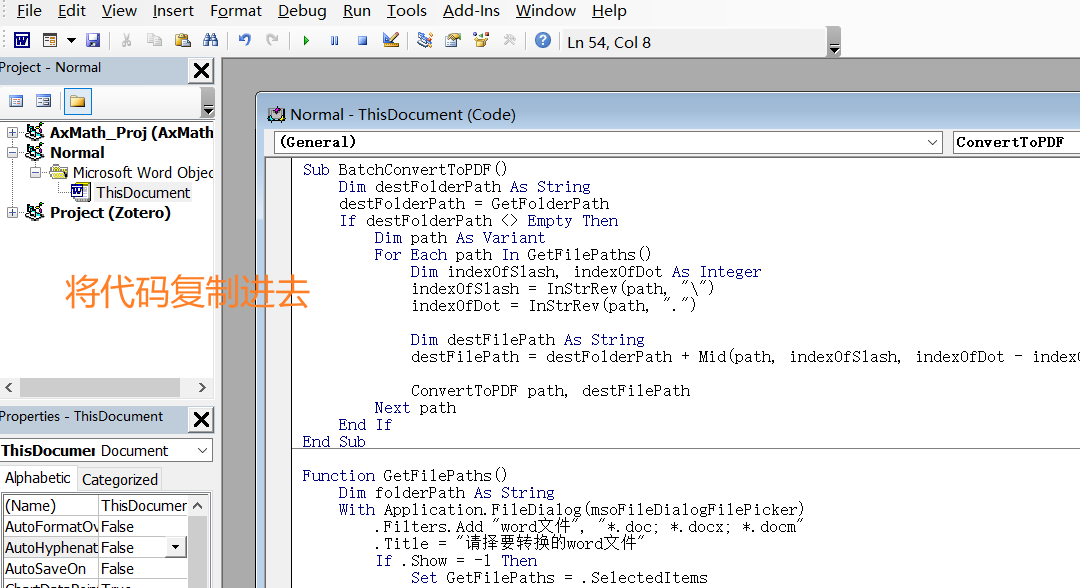Expand the AxMath_Proj tree node
This screenshot has height=588, width=1080.
(12, 132)
